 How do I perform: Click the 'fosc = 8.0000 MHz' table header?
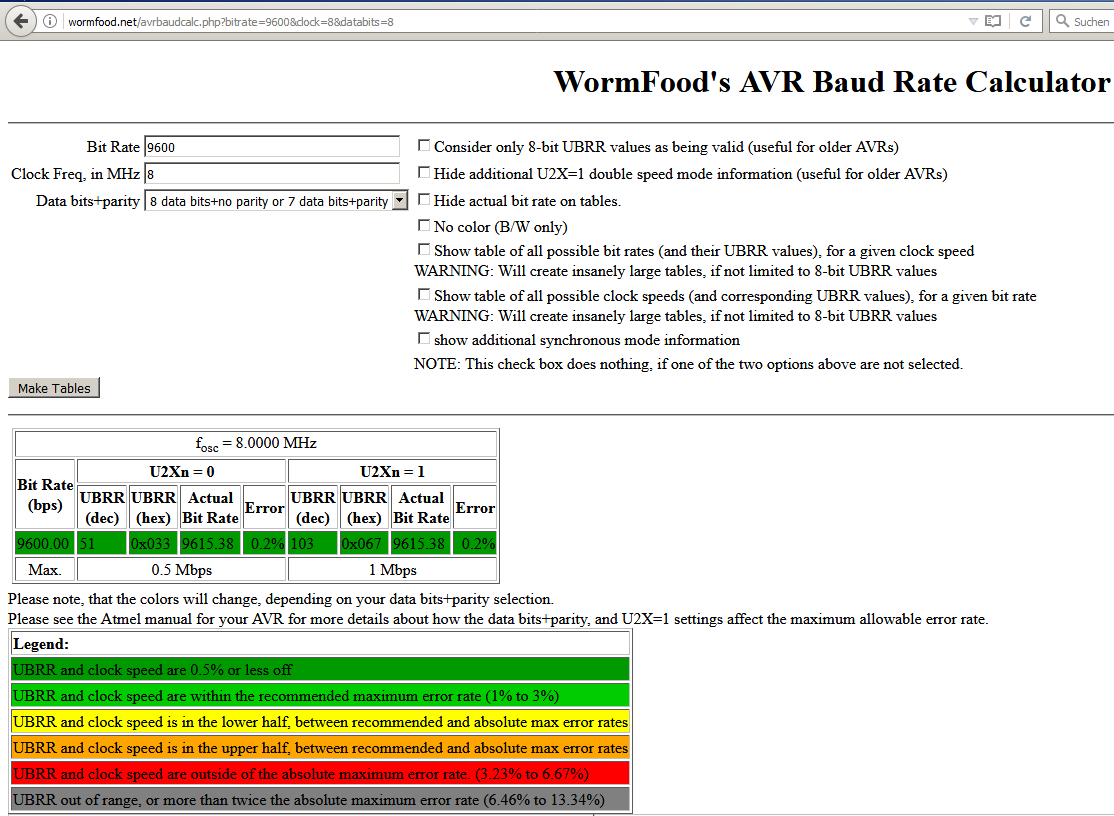pos(256,444)
